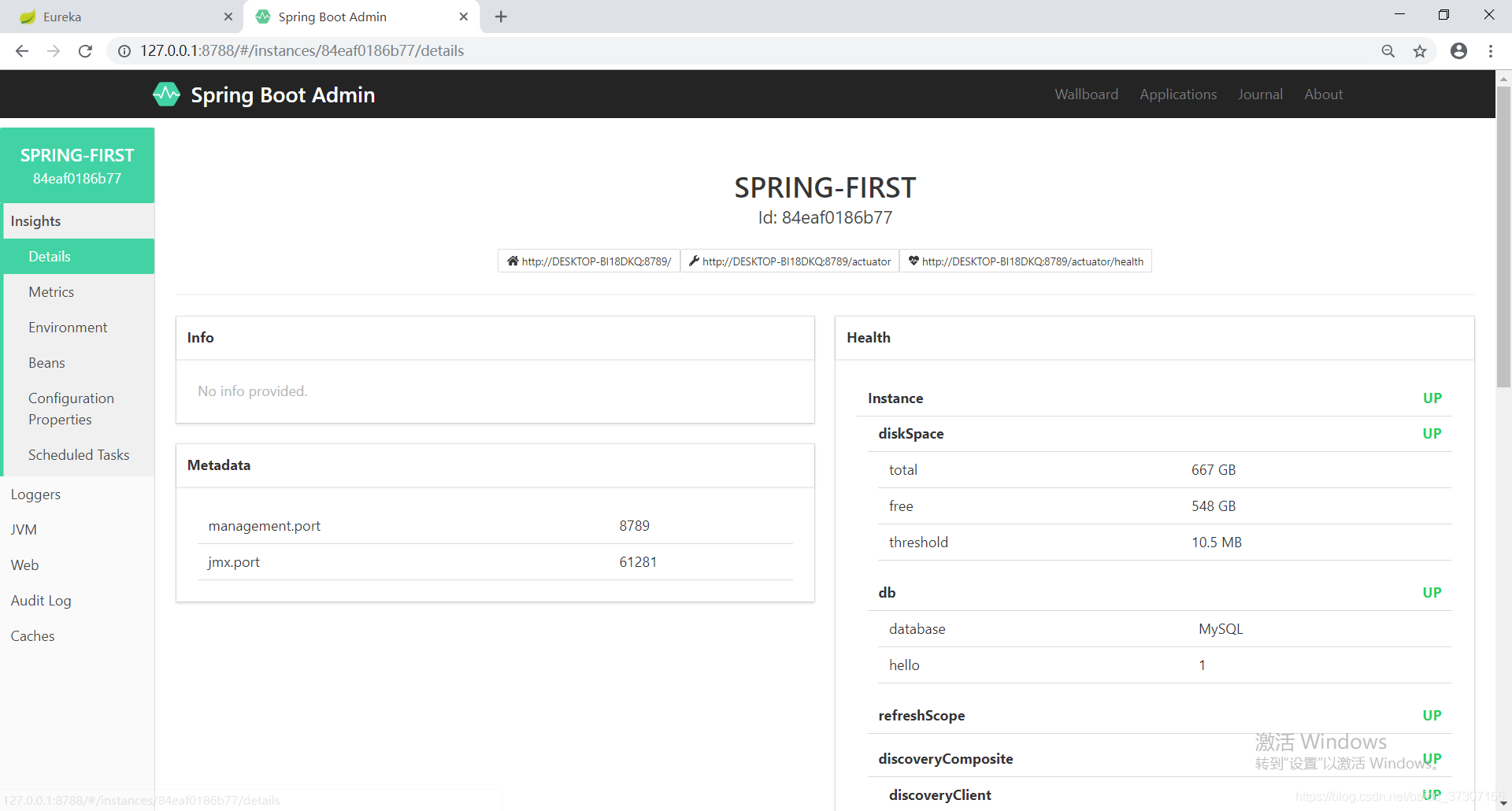Click the discoveryClient health entry
Screen dimensions: 1512x811
1165,795
